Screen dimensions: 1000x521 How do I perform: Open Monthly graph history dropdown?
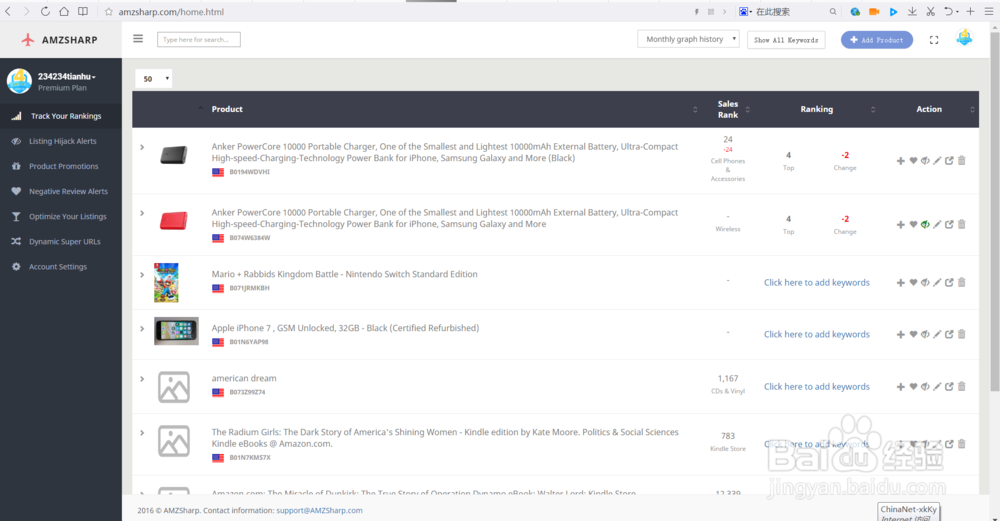688,39
